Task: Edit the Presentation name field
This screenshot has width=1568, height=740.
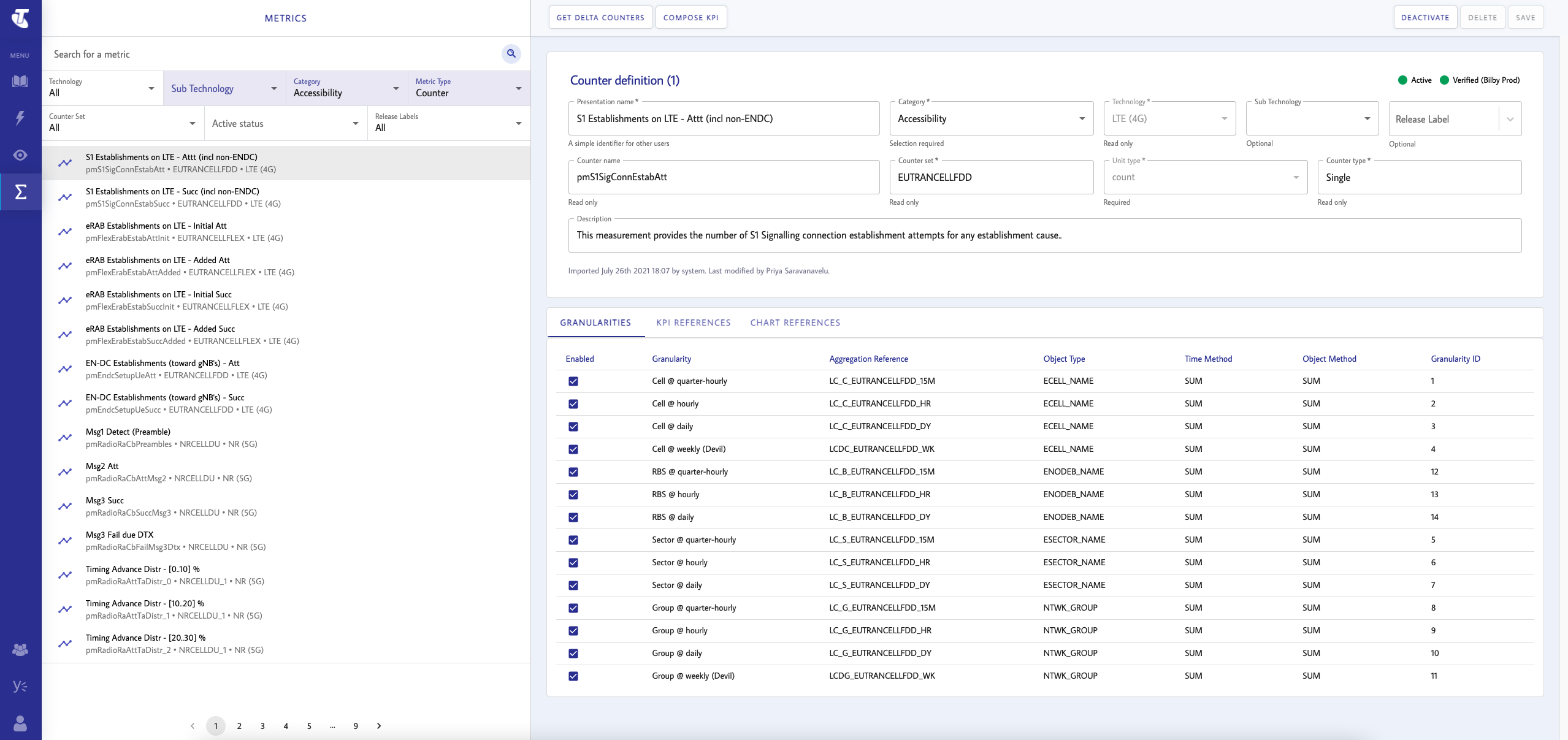Action: [724, 118]
